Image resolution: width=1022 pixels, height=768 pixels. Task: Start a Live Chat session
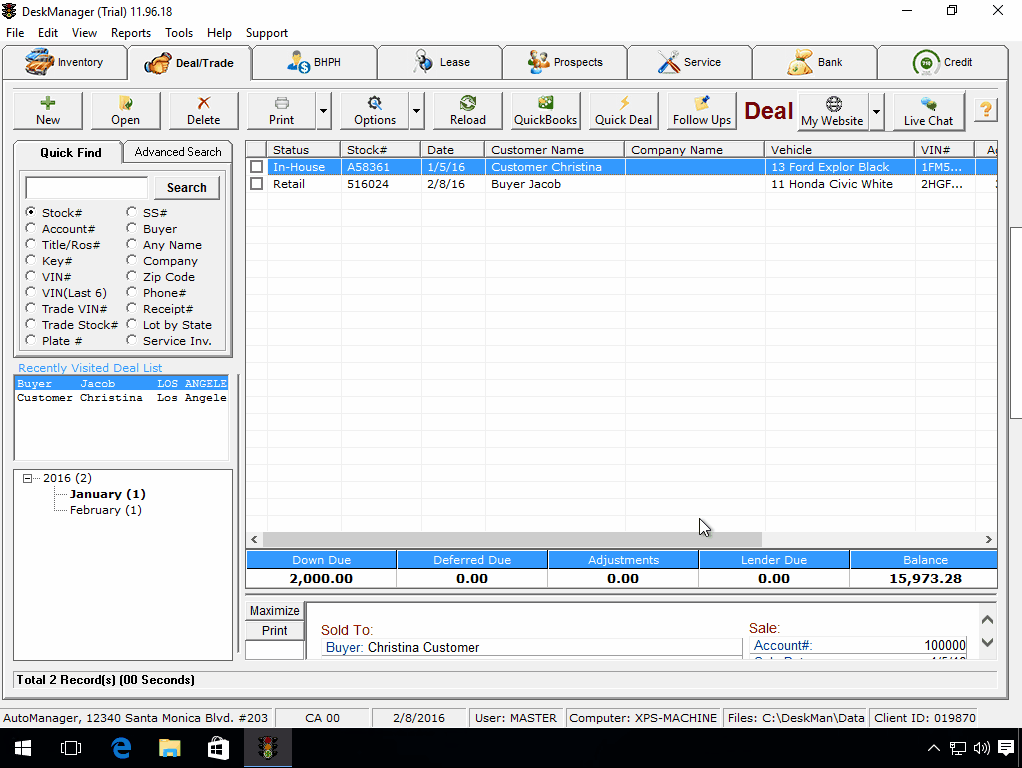[928, 111]
